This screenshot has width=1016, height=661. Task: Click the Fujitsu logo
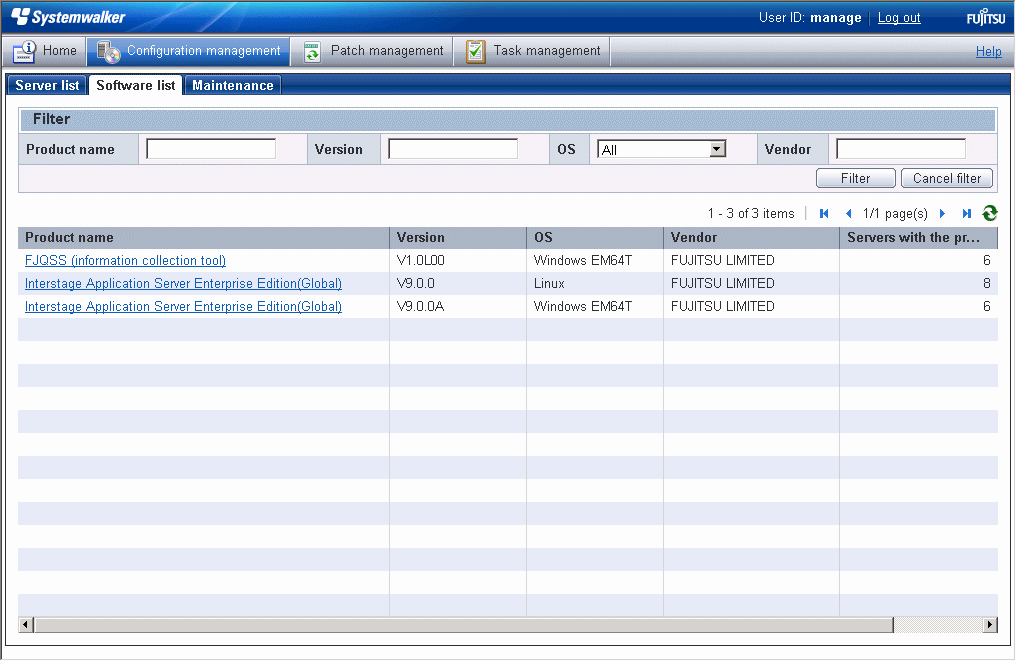986,17
